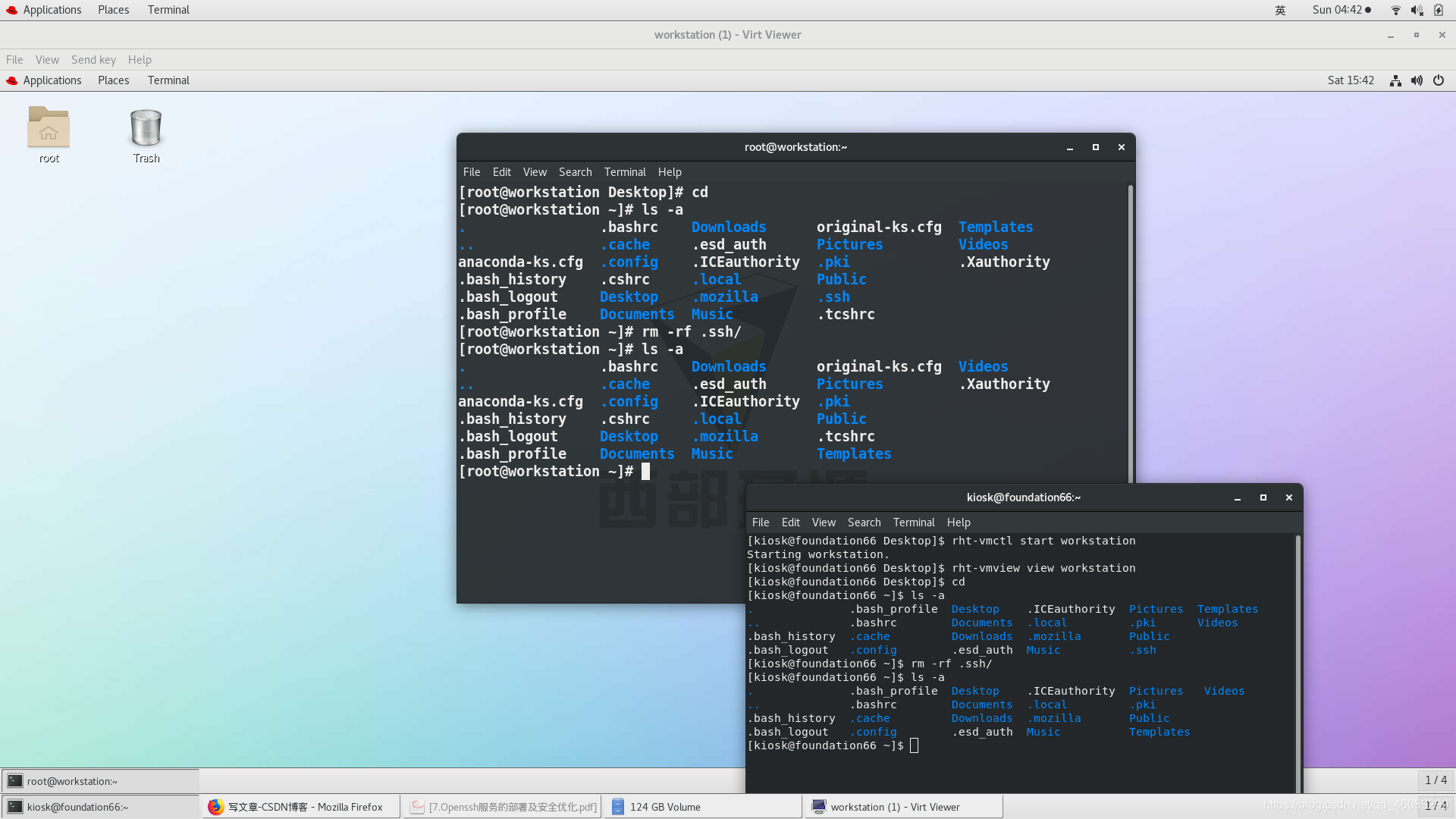Image resolution: width=1456 pixels, height=819 pixels.
Task: Click the Virt Viewer icon in taskbar
Action: (820, 807)
